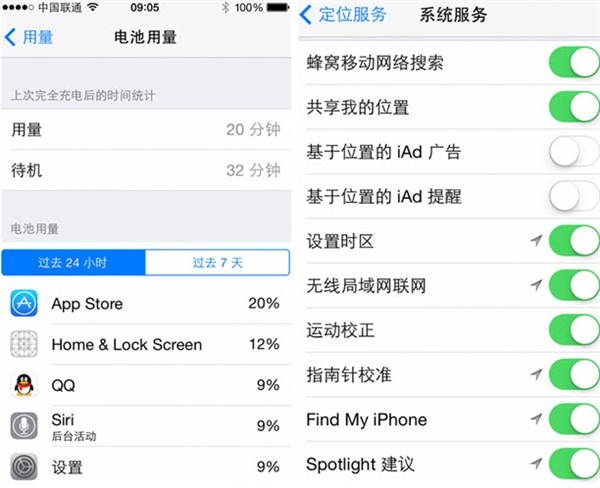Tap the battery icon in status bar
The image size is (600, 488).
pos(278,7)
